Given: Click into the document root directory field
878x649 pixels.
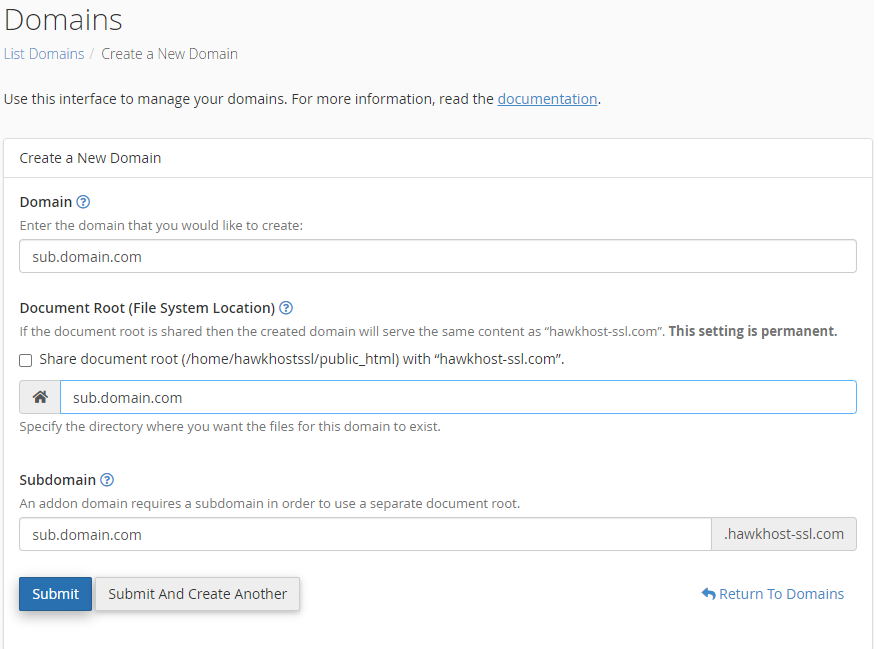Looking at the screenshot, I should click(x=457, y=398).
